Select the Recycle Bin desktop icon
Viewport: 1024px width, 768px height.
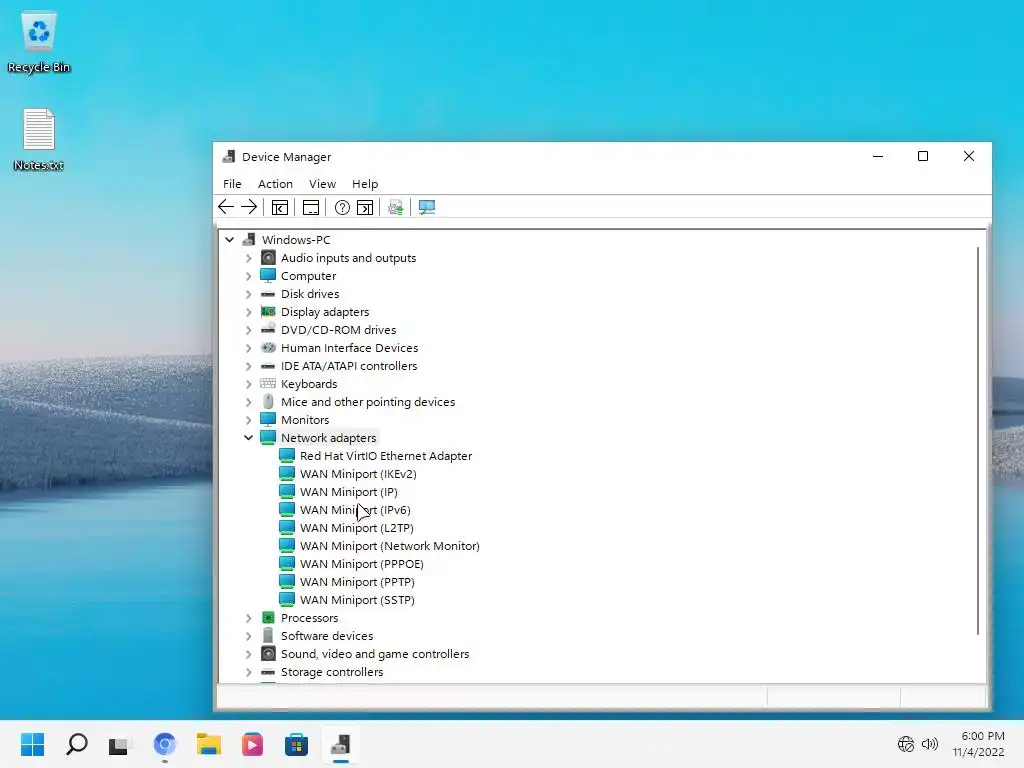point(39,43)
